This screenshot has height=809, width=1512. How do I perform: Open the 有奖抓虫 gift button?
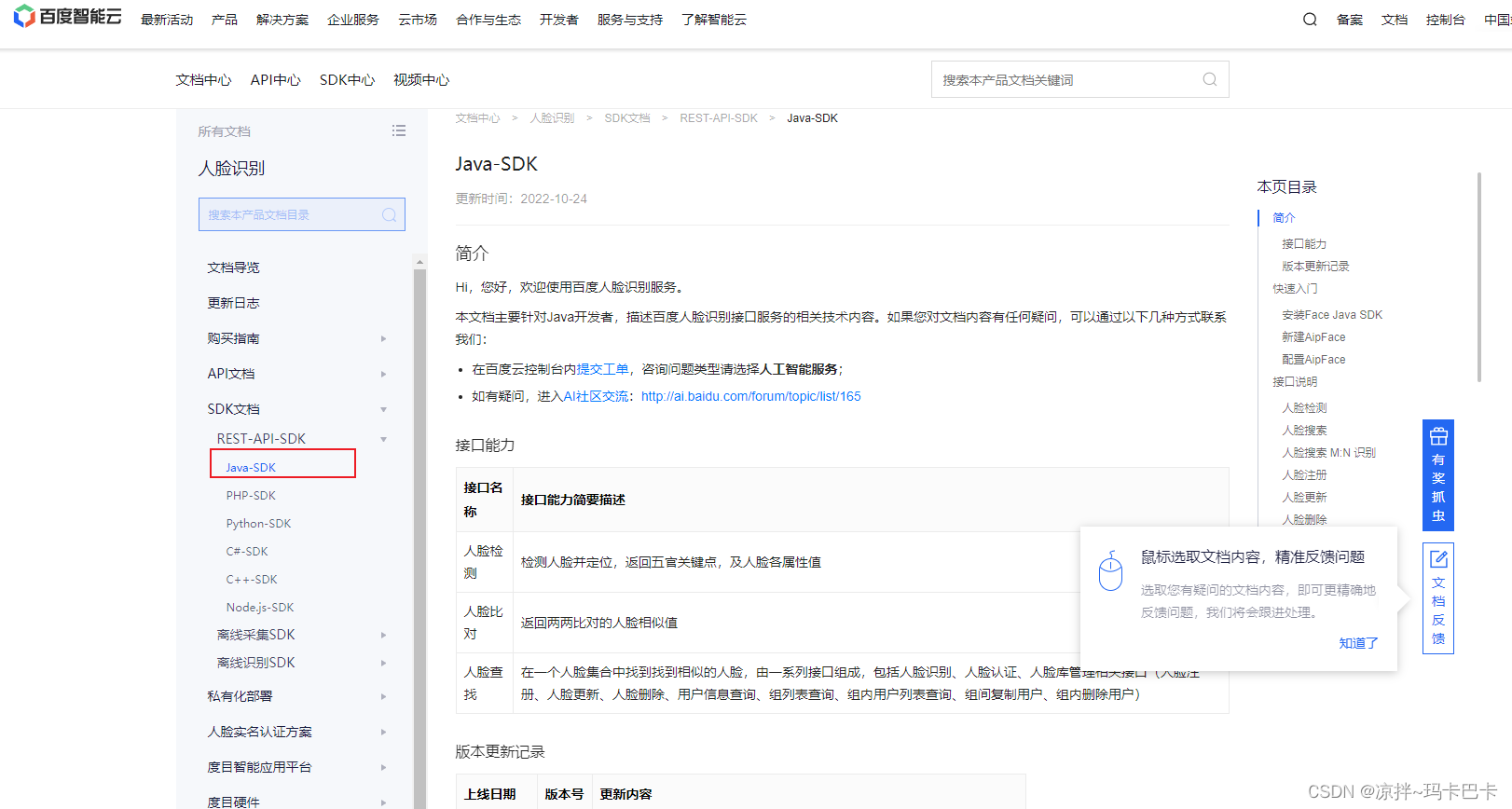[x=1438, y=475]
